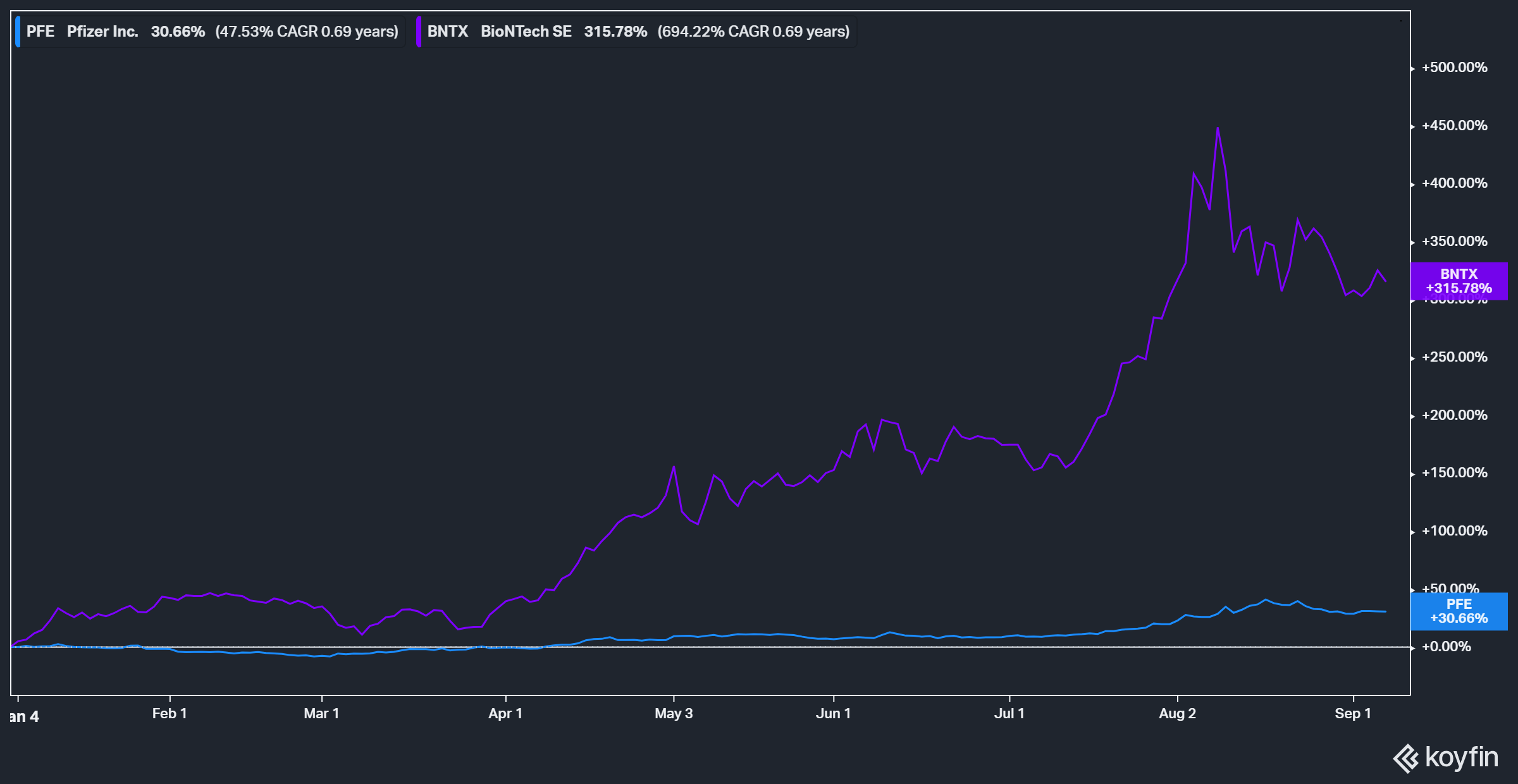The height and width of the screenshot is (784, 1518).
Task: Click the purple BNTX +315.78% axis tag
Action: click(x=1459, y=281)
